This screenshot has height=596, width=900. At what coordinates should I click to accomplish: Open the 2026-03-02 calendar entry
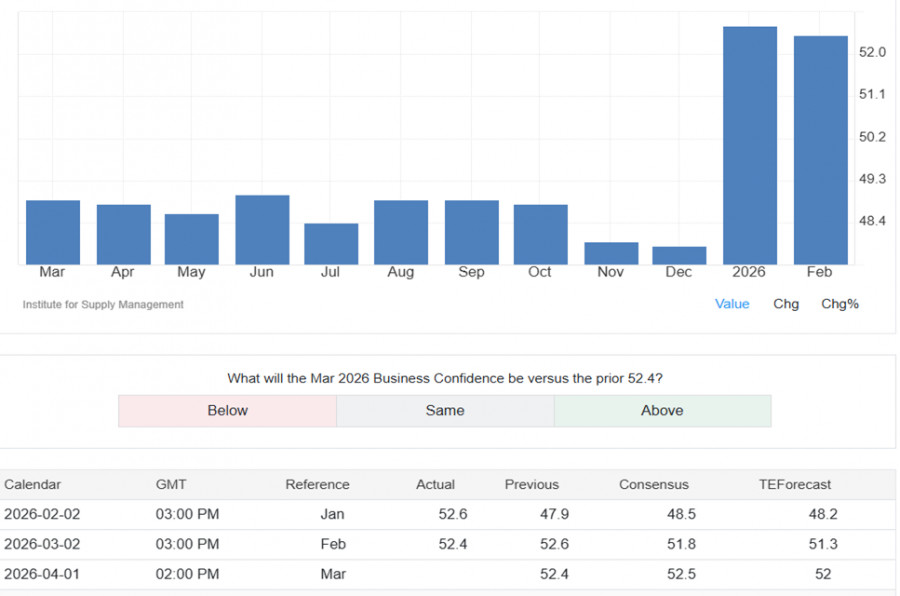pyautogui.click(x=42, y=544)
